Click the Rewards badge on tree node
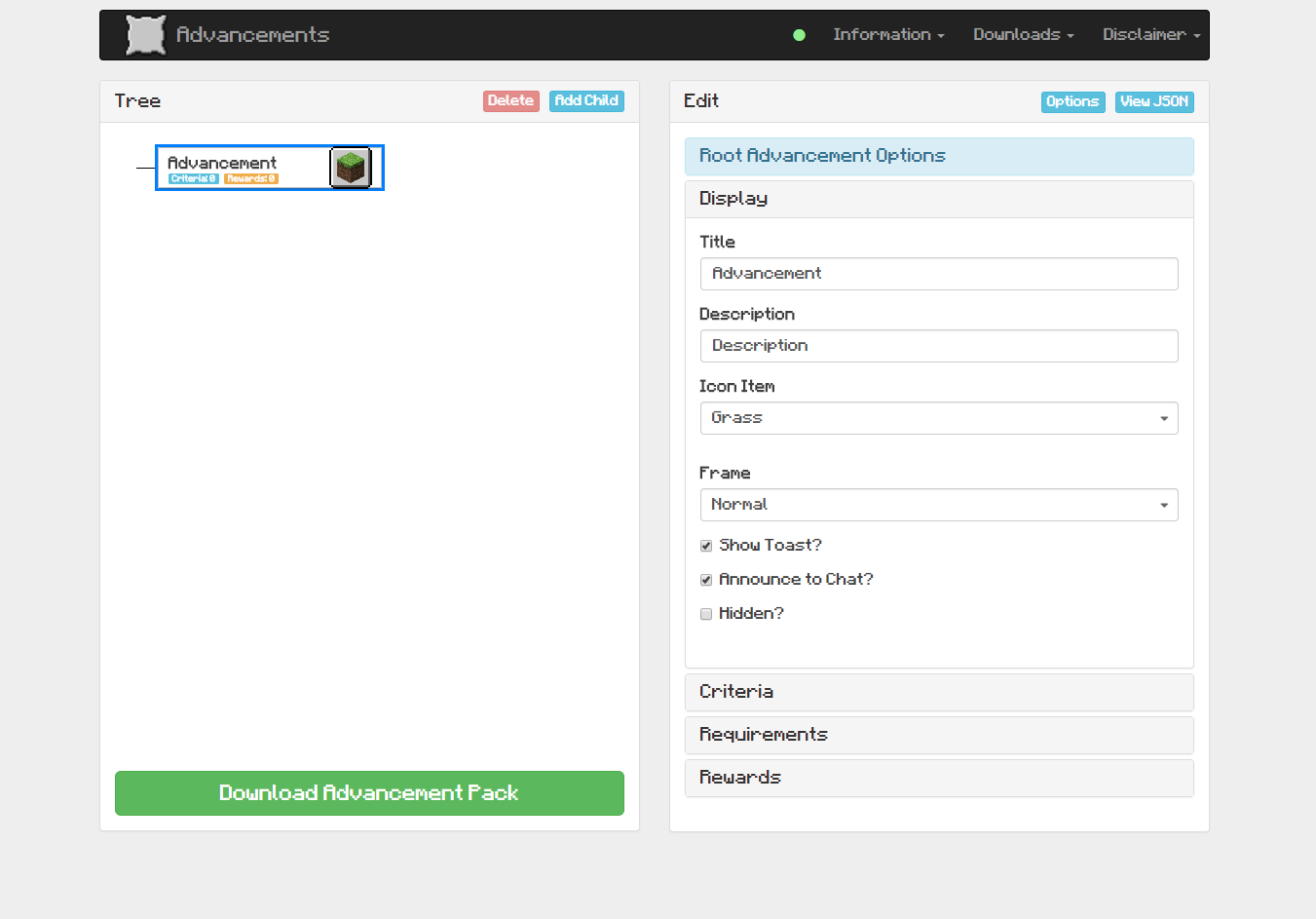Viewport: 1316px width, 919px height. tap(251, 179)
